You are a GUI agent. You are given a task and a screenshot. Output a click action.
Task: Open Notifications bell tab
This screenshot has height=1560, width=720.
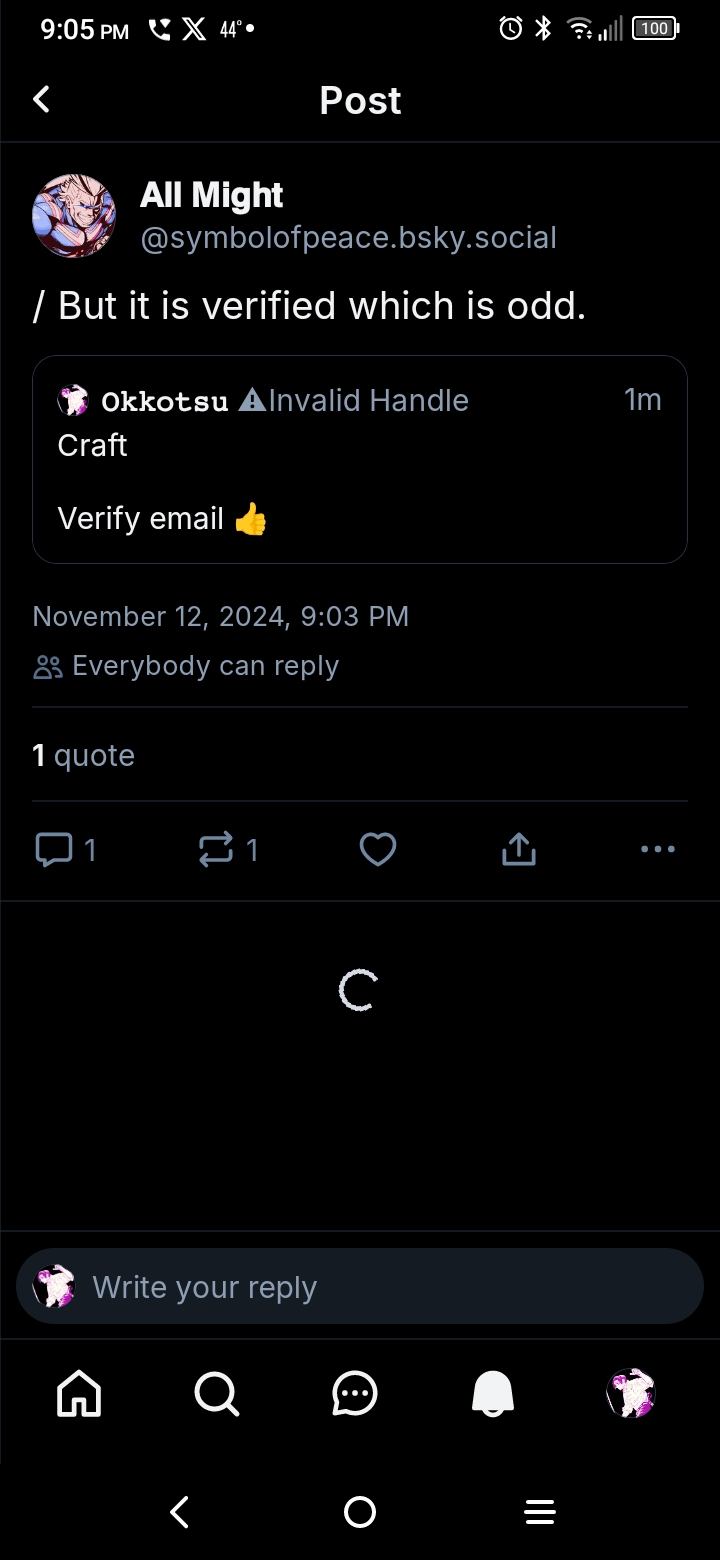(x=492, y=1393)
